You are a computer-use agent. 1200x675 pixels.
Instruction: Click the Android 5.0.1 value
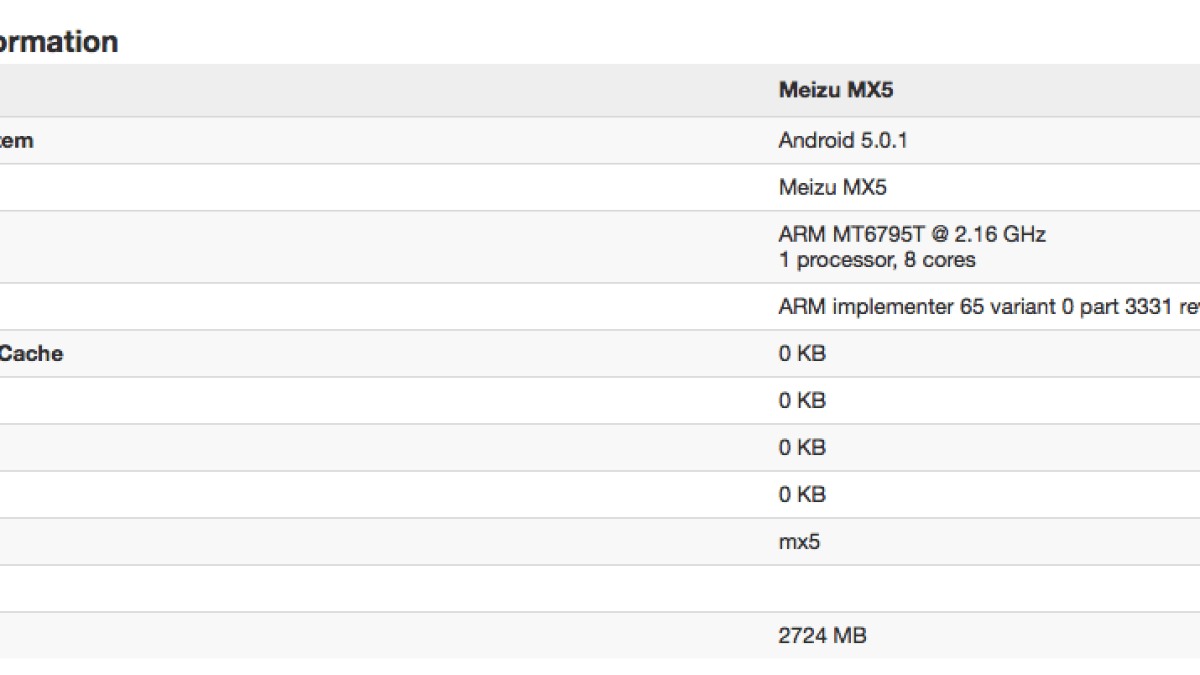point(842,141)
